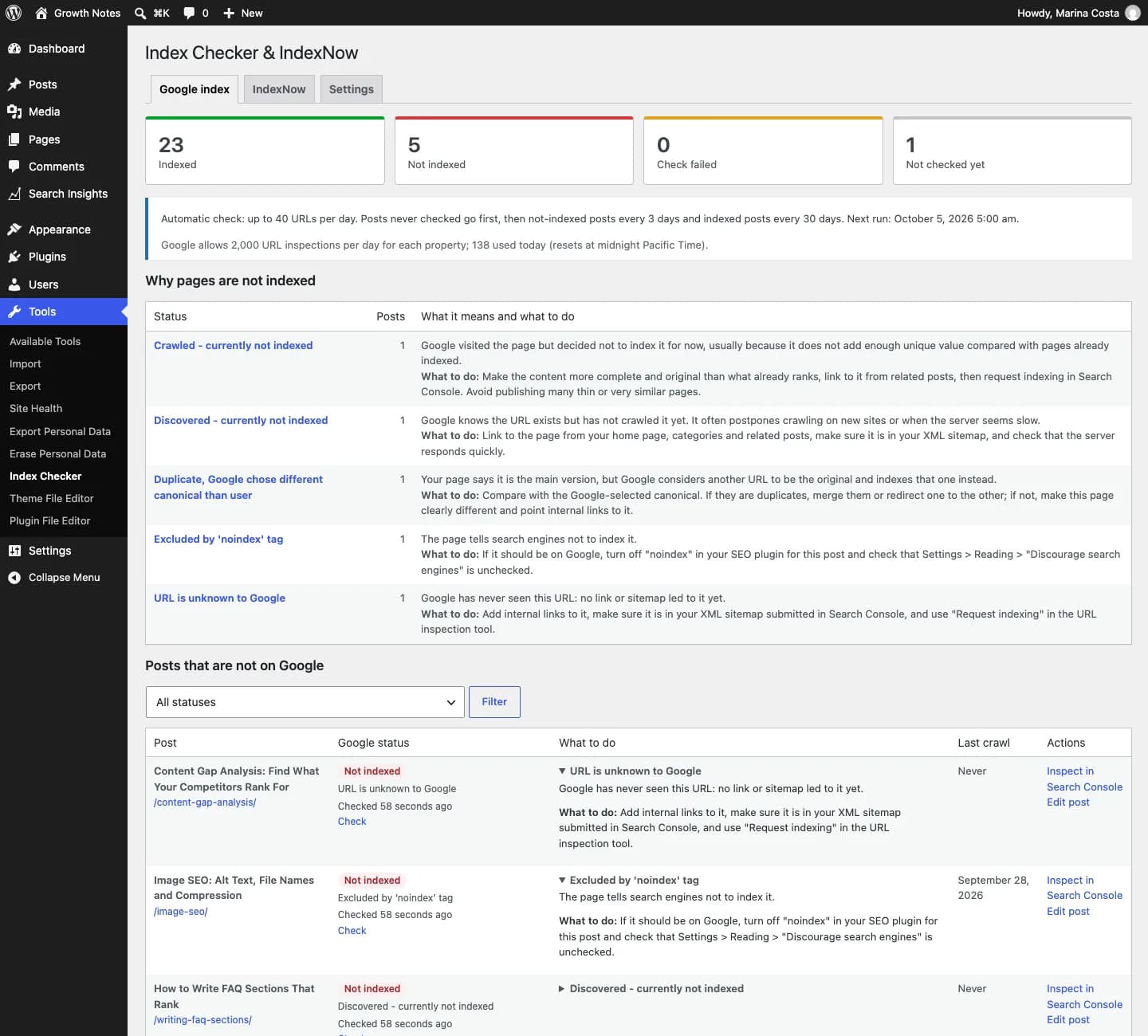Click the Pages sidebar icon
The image size is (1148, 1036).
[x=14, y=139]
